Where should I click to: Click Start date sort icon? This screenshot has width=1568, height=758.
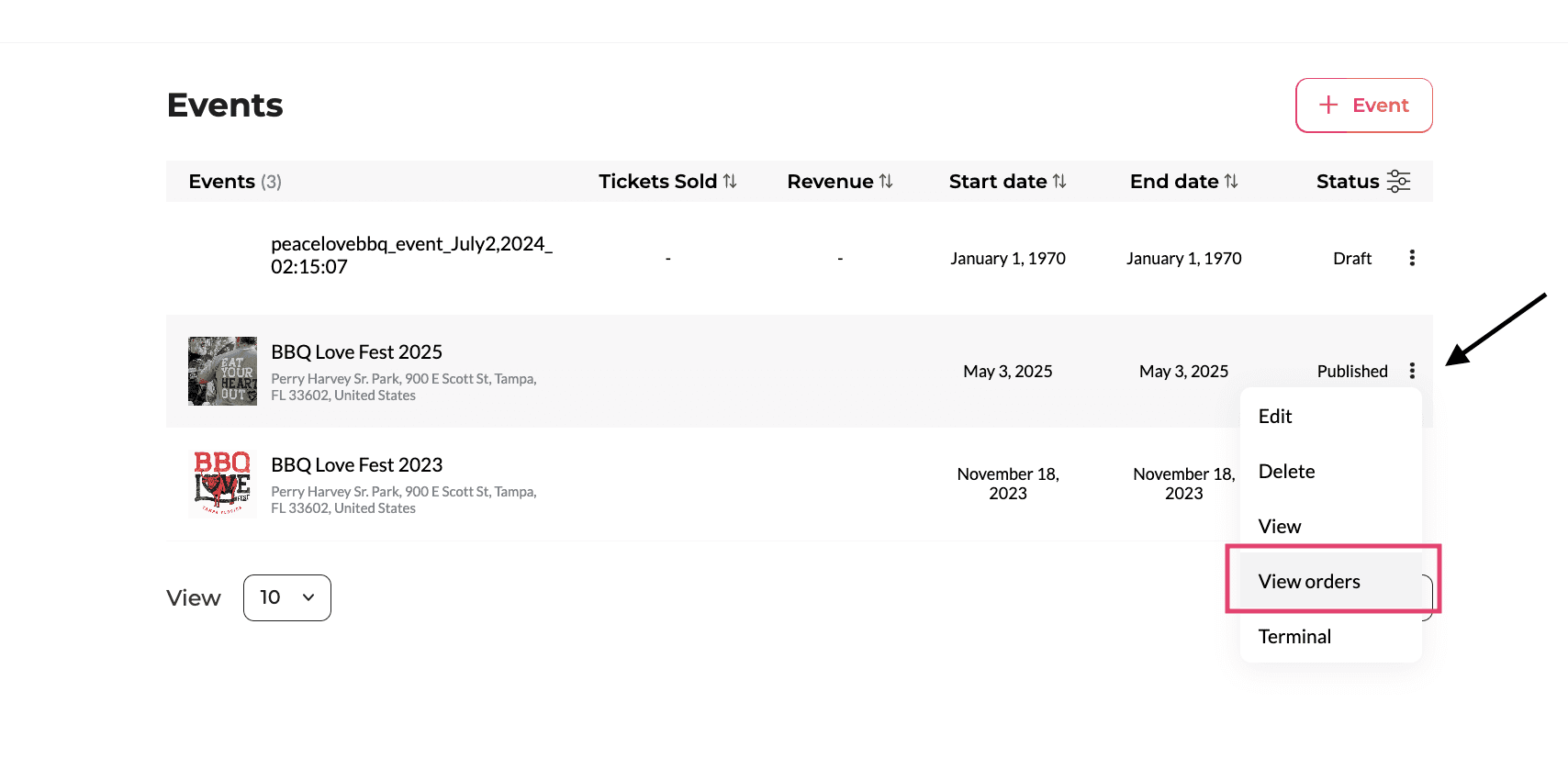pos(1059,182)
